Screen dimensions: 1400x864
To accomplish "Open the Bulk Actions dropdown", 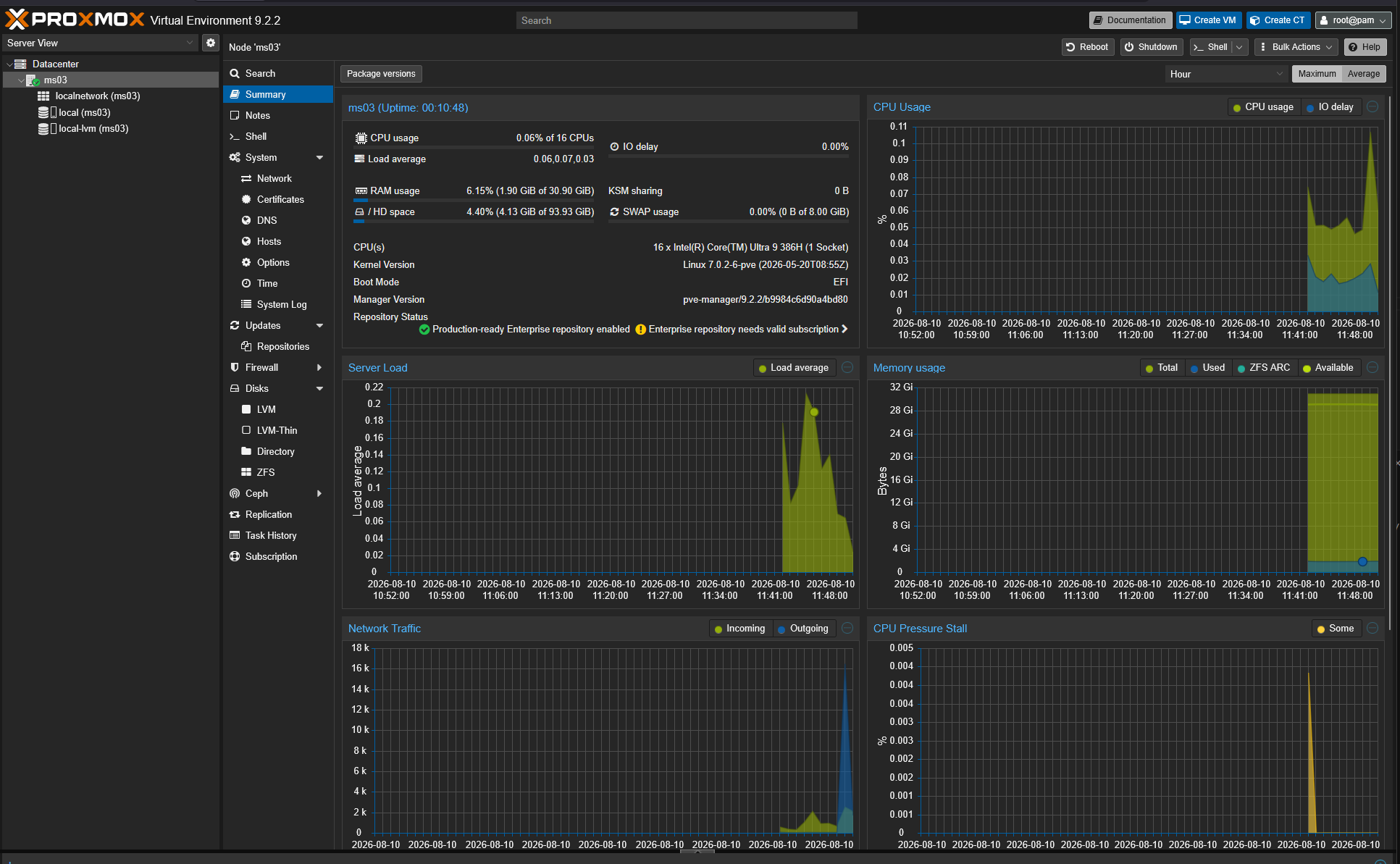I will tap(1296, 47).
